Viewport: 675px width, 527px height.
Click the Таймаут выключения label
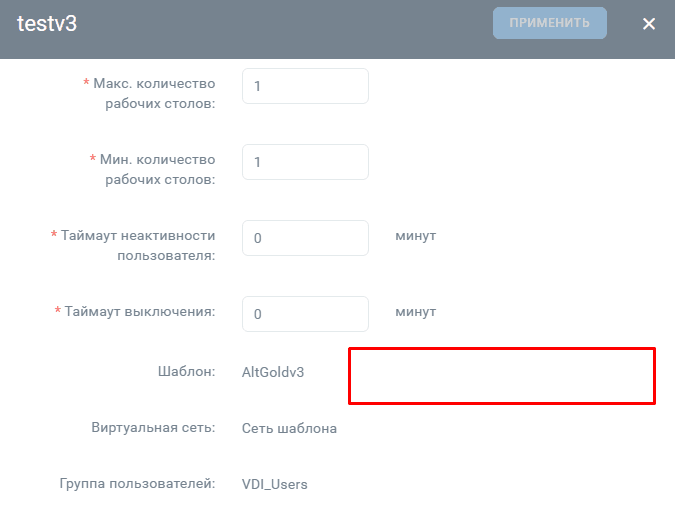click(138, 311)
